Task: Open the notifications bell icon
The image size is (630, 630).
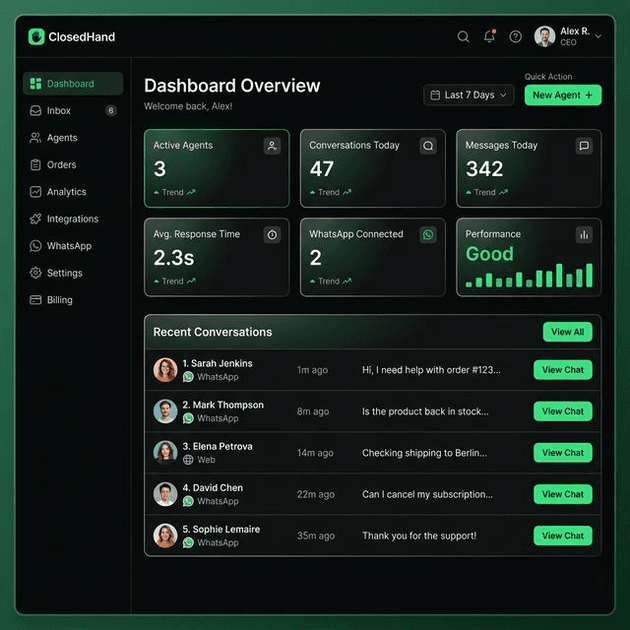Action: click(489, 36)
